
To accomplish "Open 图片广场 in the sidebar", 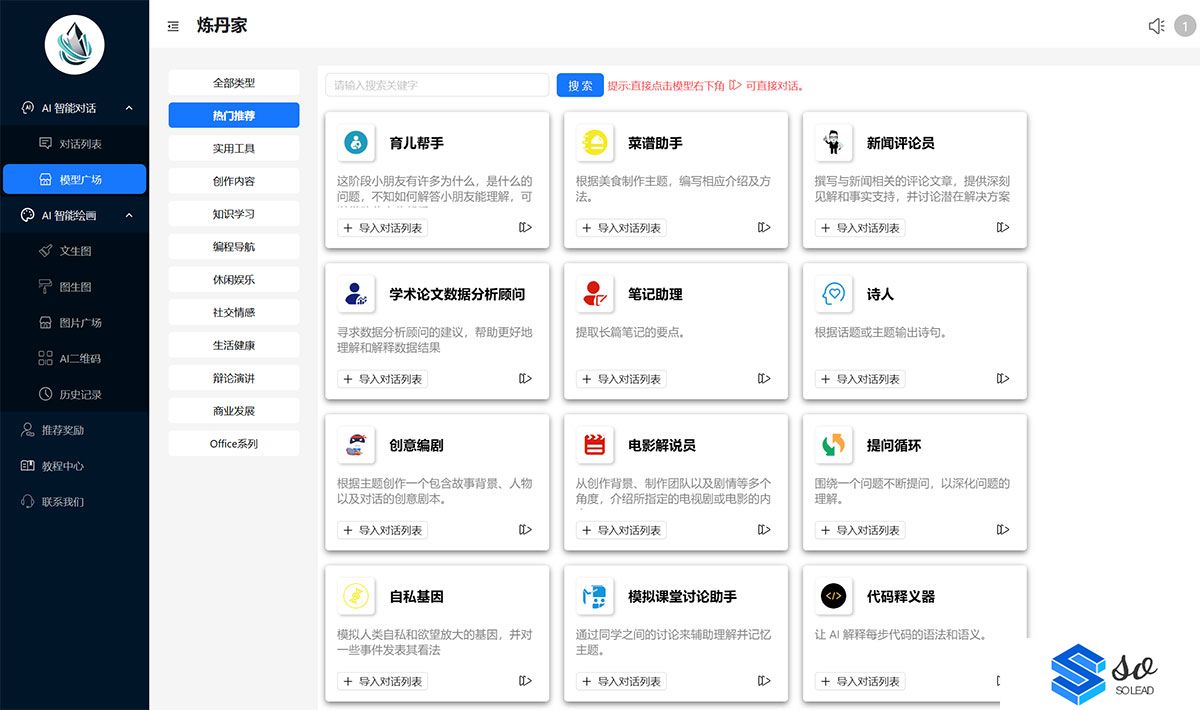I will tap(74, 323).
